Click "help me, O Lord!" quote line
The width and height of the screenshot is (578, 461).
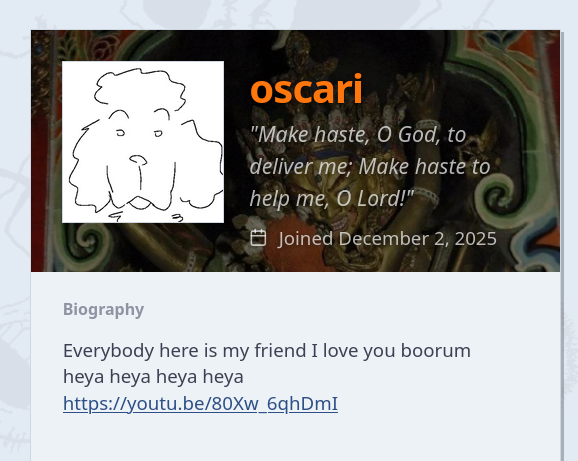pos(332,199)
